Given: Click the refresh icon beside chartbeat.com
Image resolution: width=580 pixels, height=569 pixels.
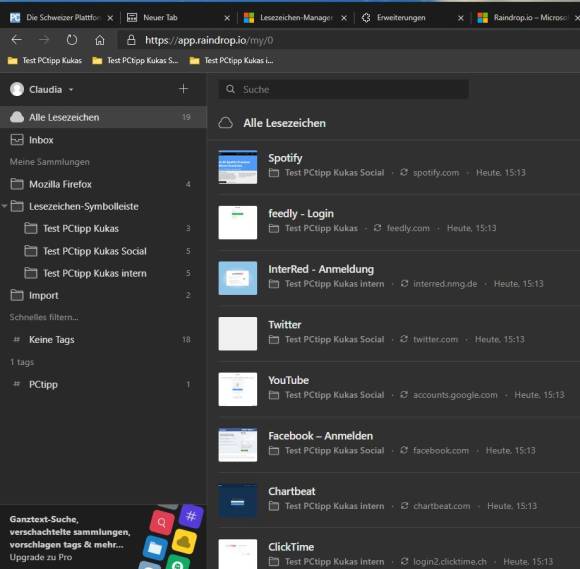Looking at the screenshot, I should [404, 505].
